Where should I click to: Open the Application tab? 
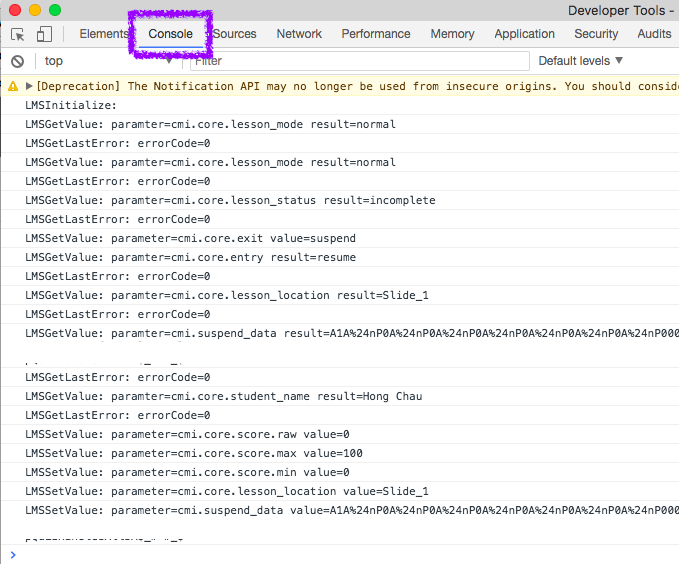(524, 34)
